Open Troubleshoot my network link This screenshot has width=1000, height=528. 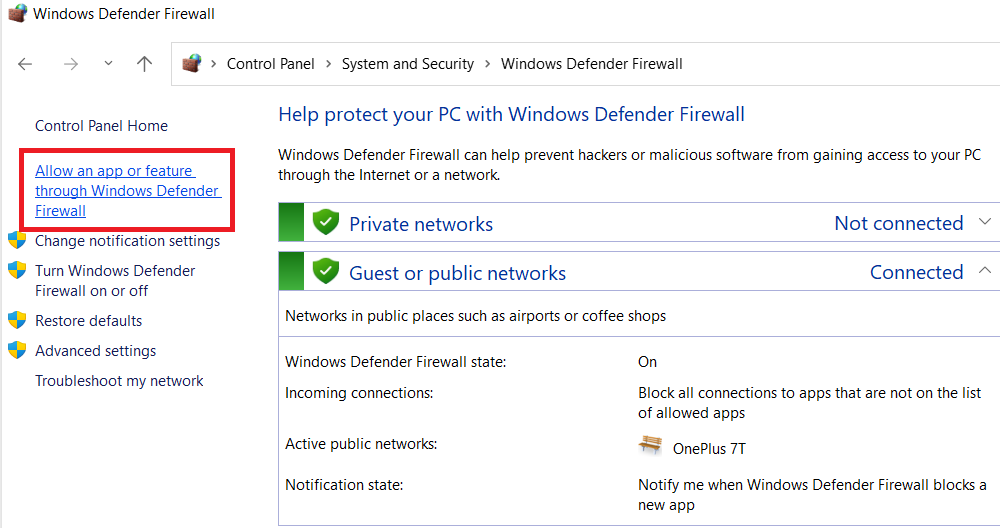[x=119, y=381]
